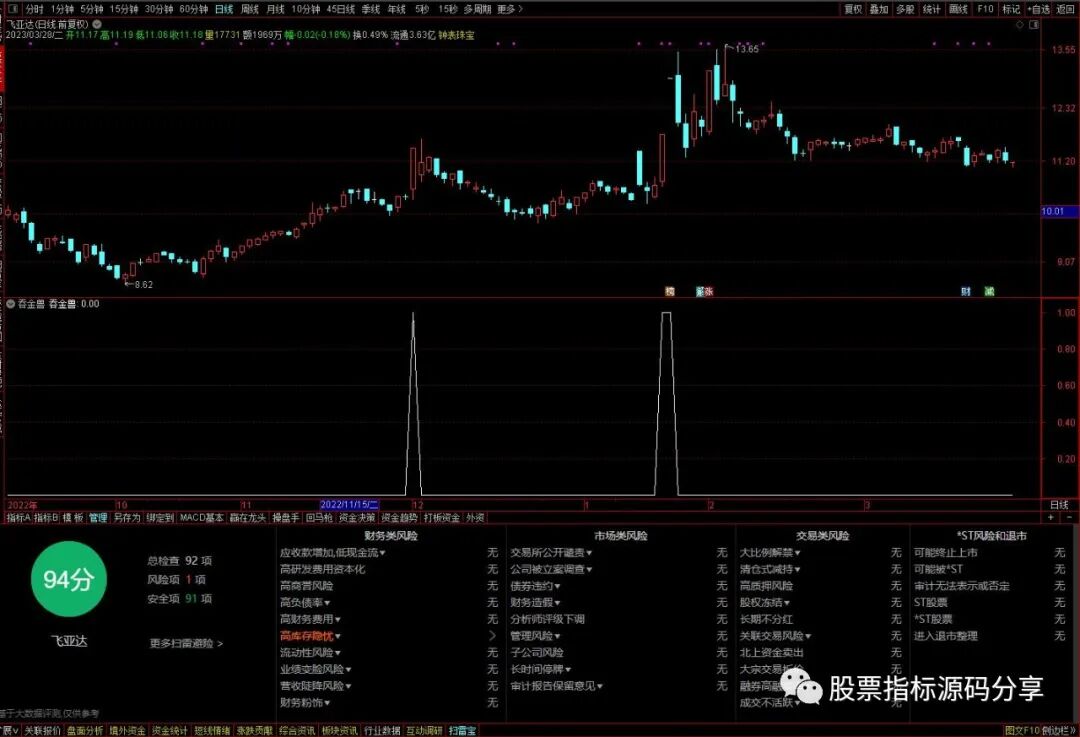Open the arrow beside 高库存隐忧 row
Viewport: 1080px width, 737px height.
[x=492, y=636]
